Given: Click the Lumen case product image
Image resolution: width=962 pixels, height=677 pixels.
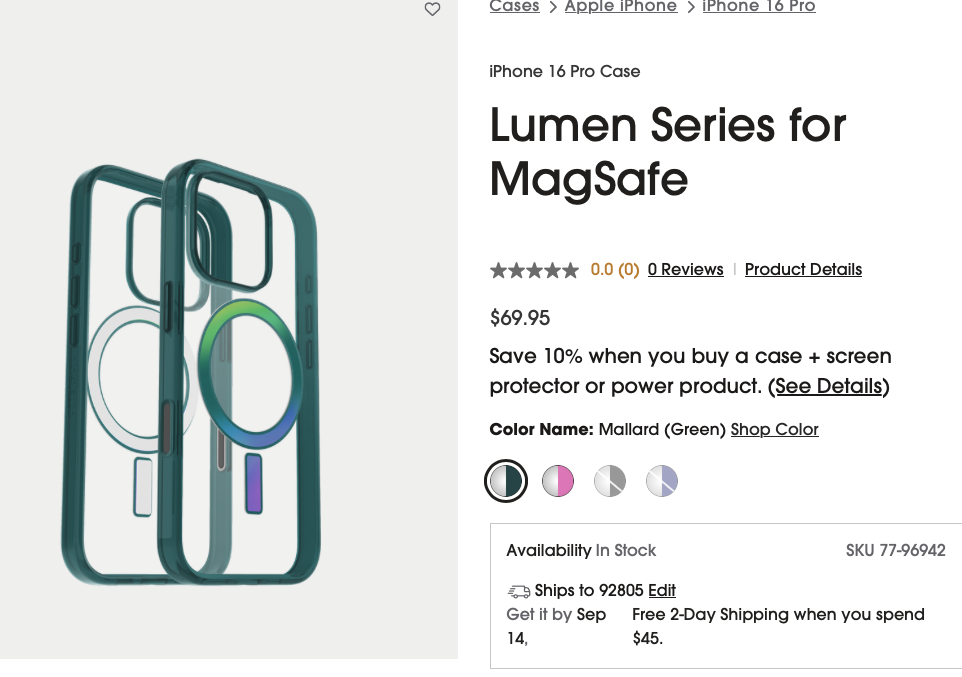Looking at the screenshot, I should point(193,372).
